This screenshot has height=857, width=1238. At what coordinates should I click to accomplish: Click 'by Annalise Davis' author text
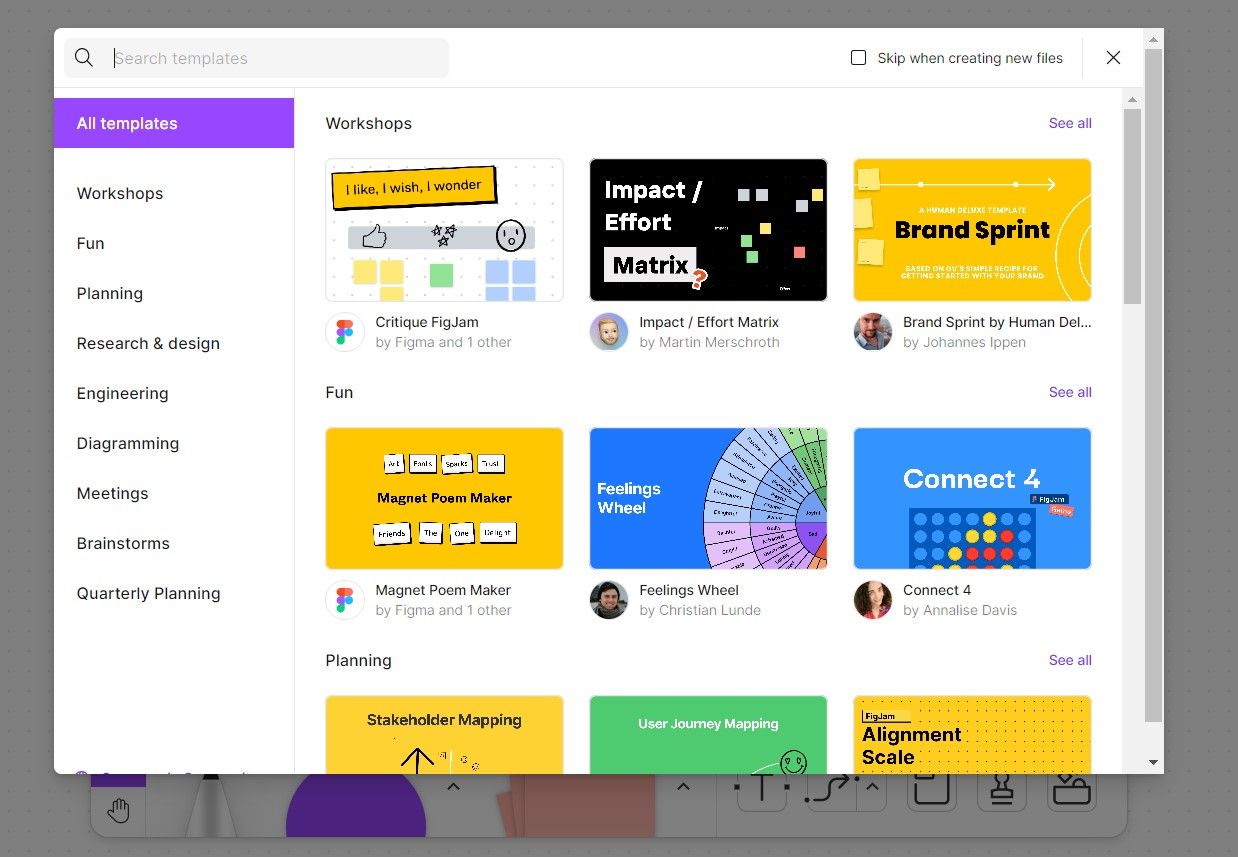960,610
